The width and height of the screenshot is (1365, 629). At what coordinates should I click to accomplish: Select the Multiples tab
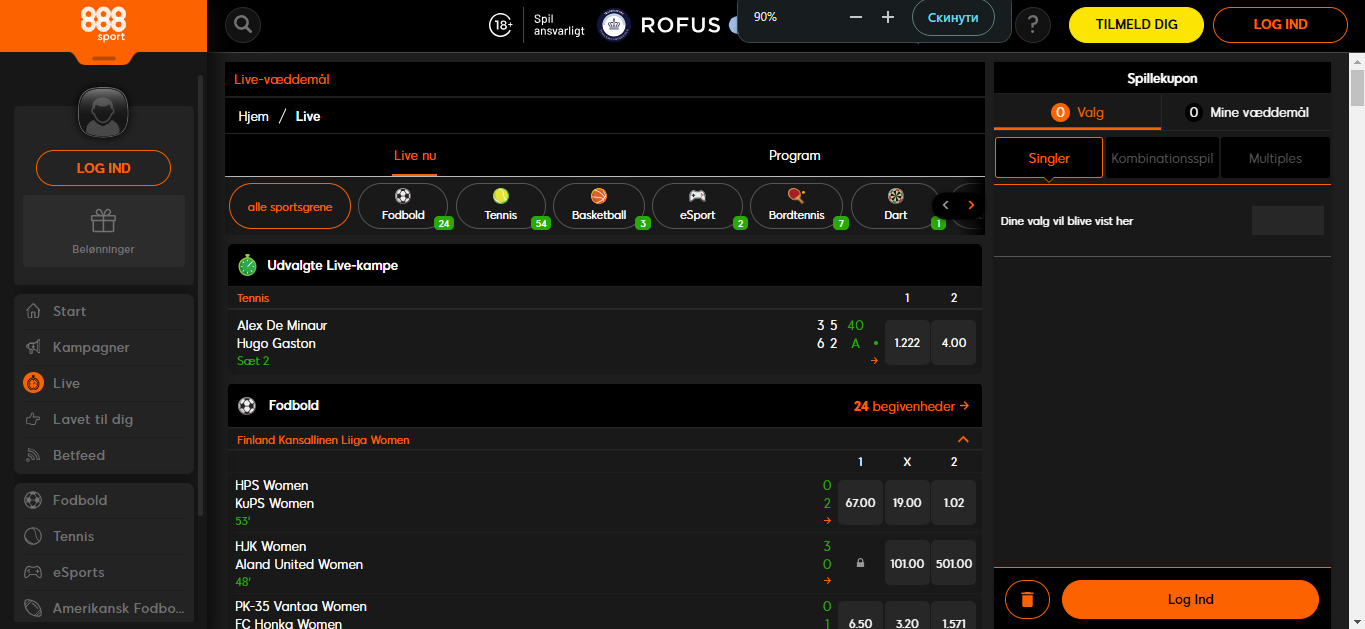tap(1275, 158)
